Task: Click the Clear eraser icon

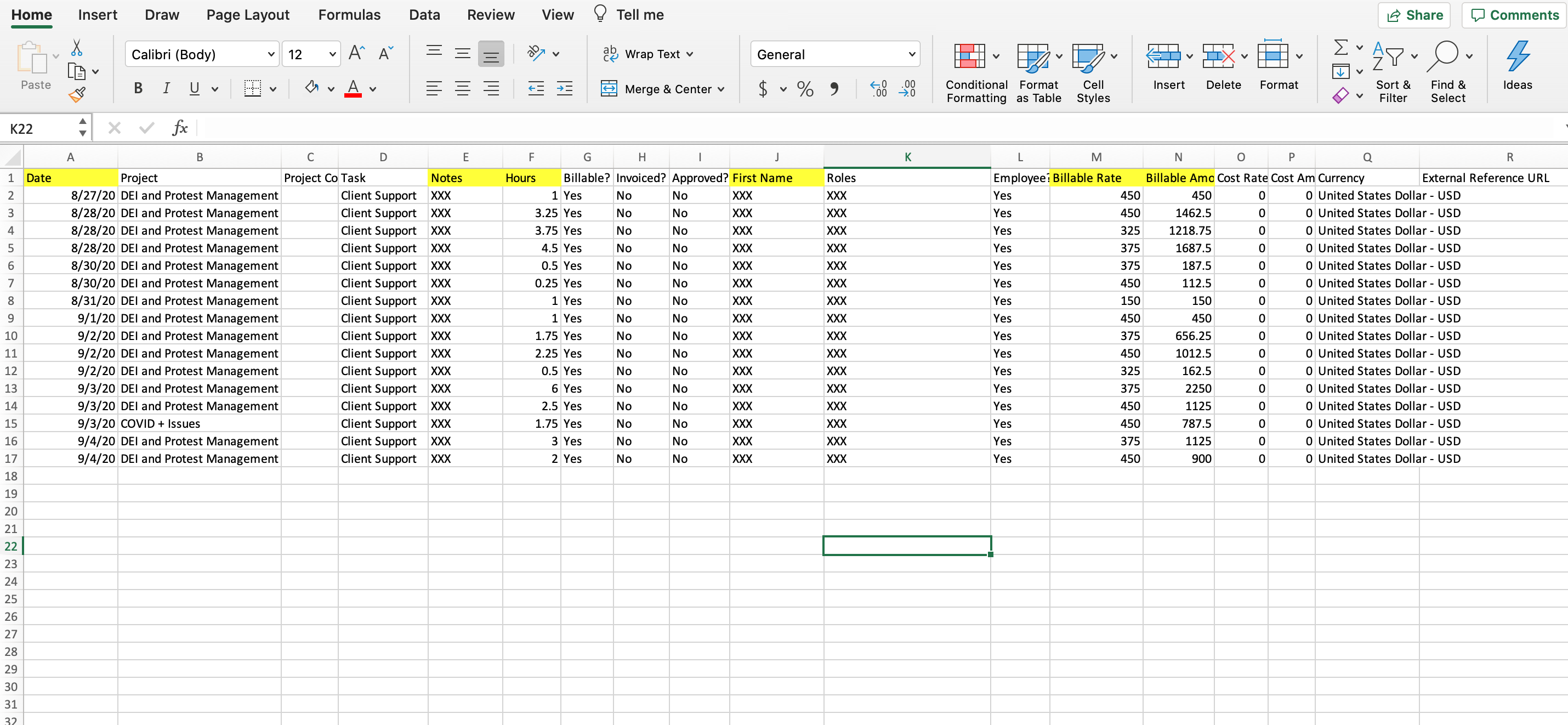Action: (x=1340, y=95)
